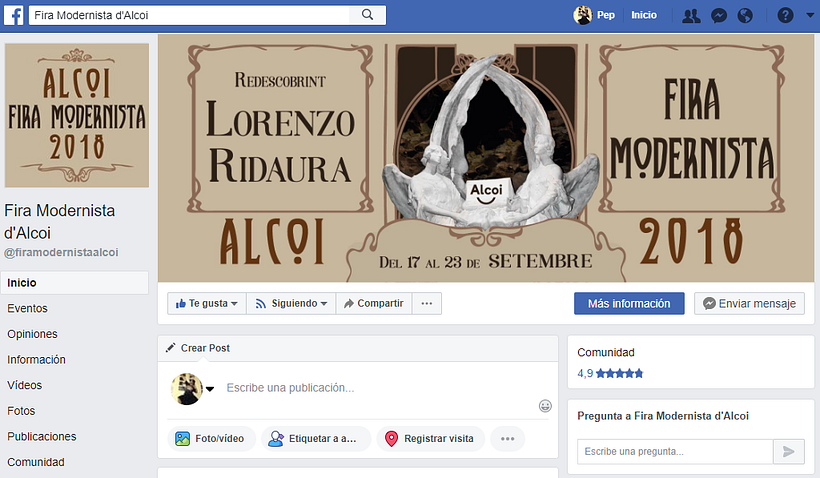Open more composer options ellipsis
The height and width of the screenshot is (478, 820).
pyautogui.click(x=508, y=439)
